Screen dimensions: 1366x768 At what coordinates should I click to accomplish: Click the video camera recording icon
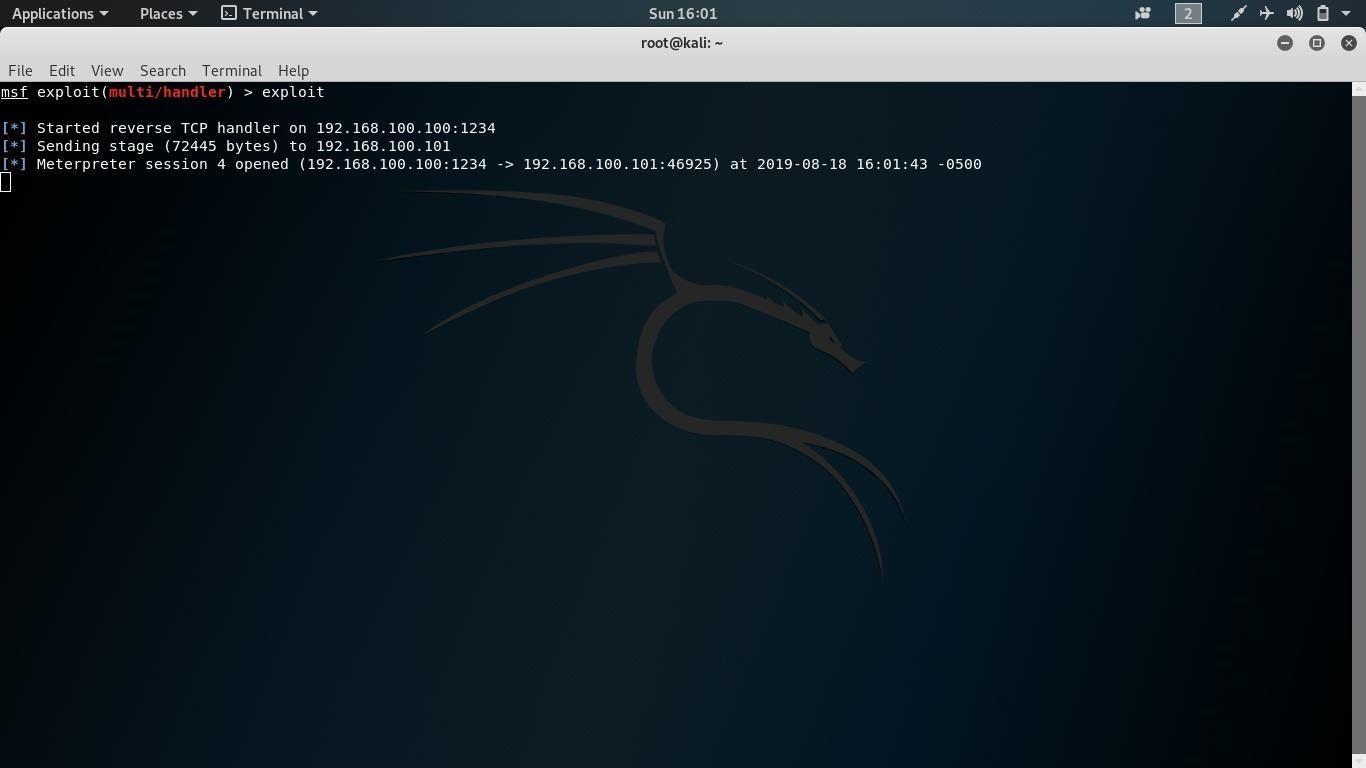coord(1142,13)
